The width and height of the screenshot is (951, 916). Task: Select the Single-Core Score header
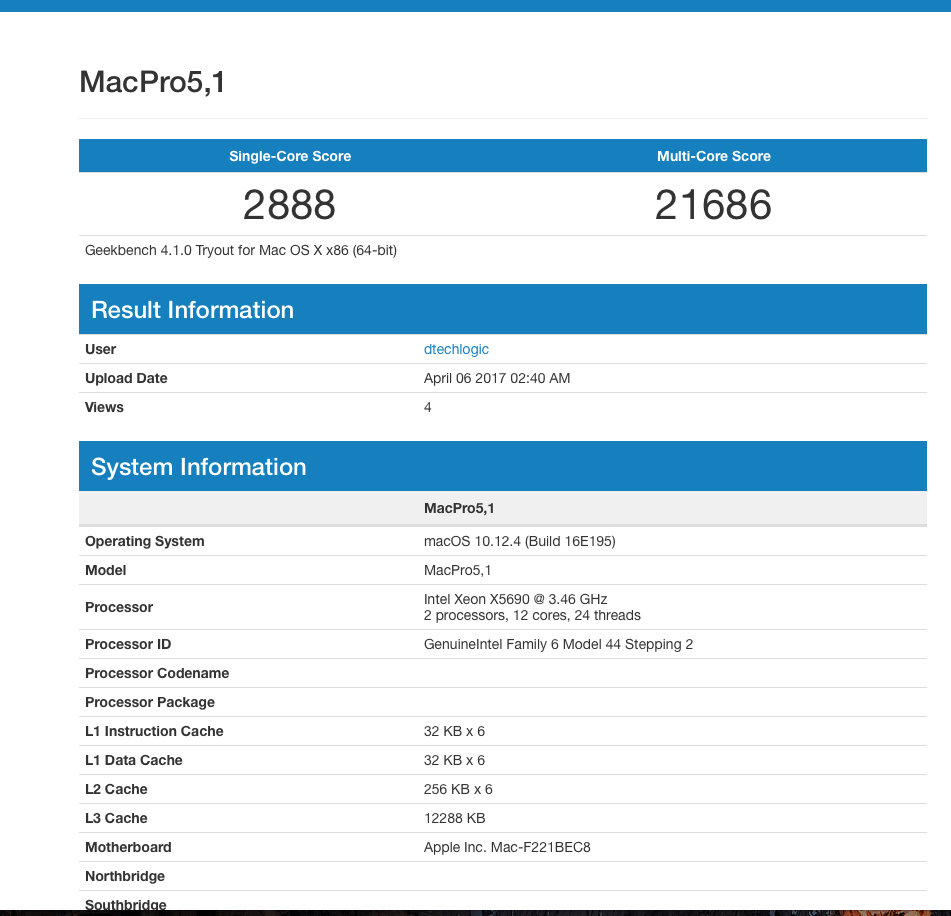pos(290,156)
